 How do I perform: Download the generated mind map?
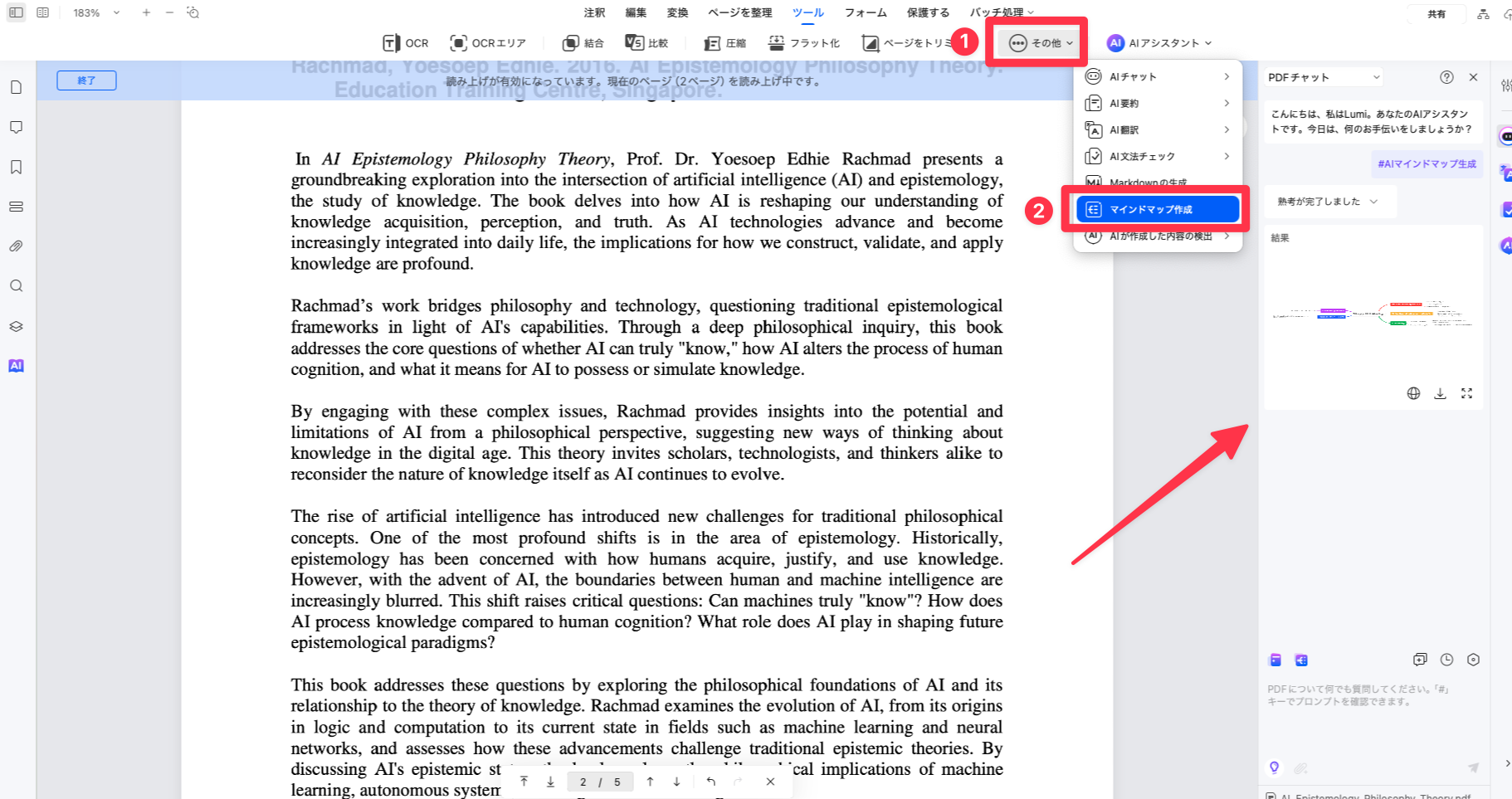1440,393
